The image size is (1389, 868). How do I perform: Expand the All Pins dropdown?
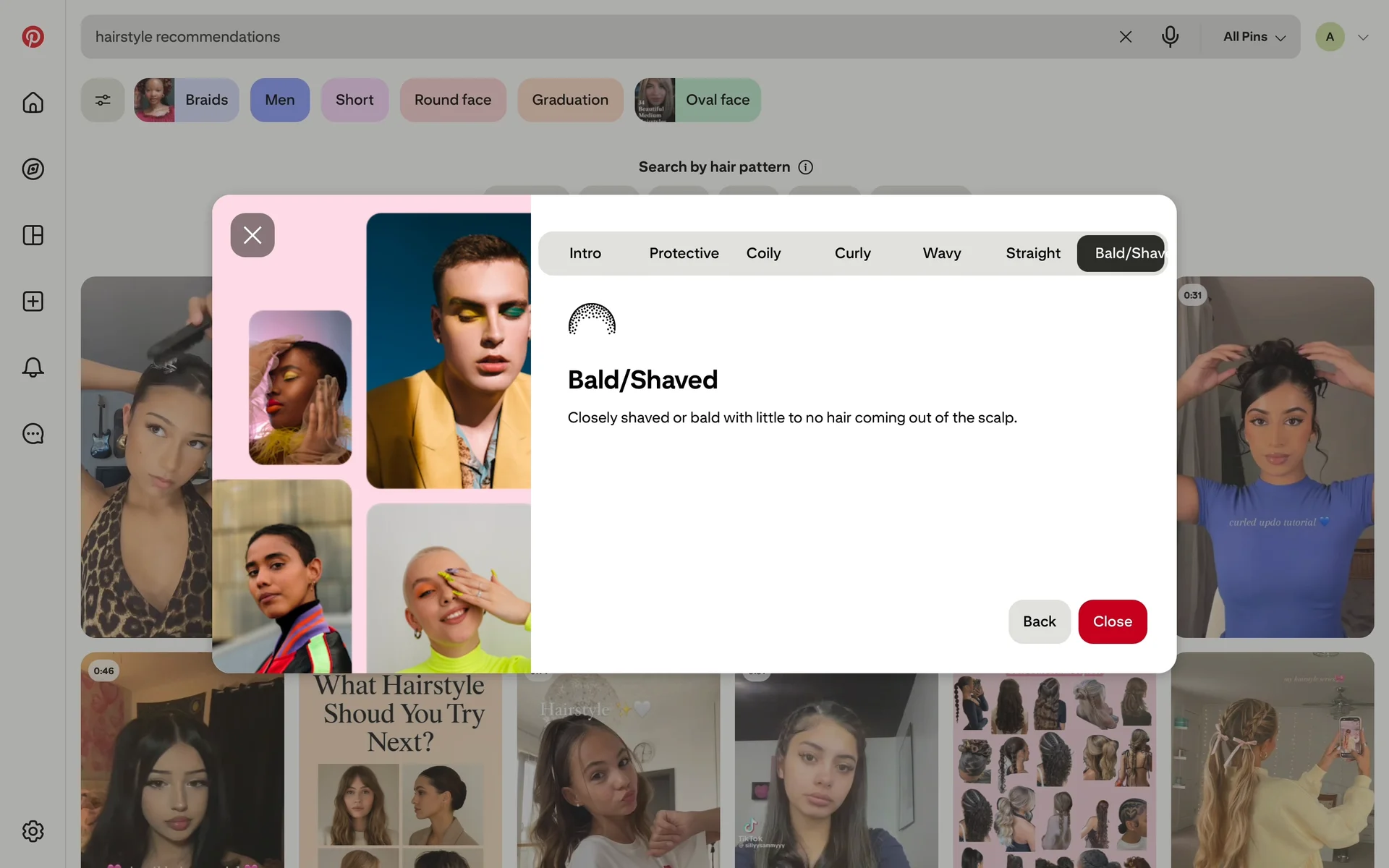point(1254,37)
